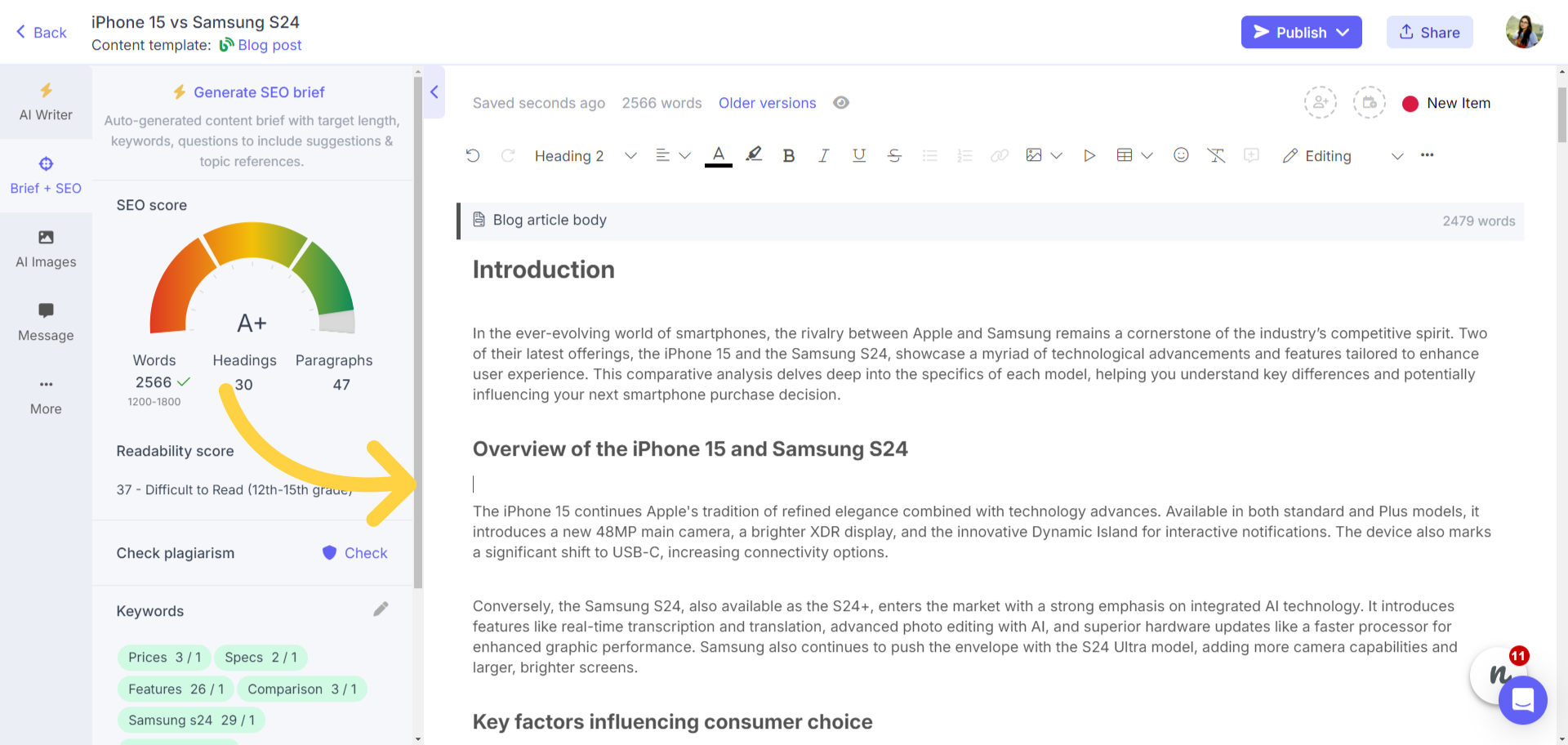
Task: Click the Share button
Action: (x=1429, y=32)
